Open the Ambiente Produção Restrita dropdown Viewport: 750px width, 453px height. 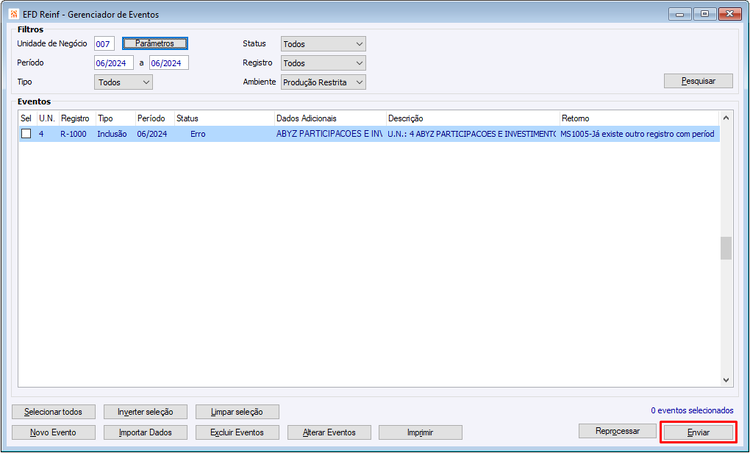(x=323, y=82)
